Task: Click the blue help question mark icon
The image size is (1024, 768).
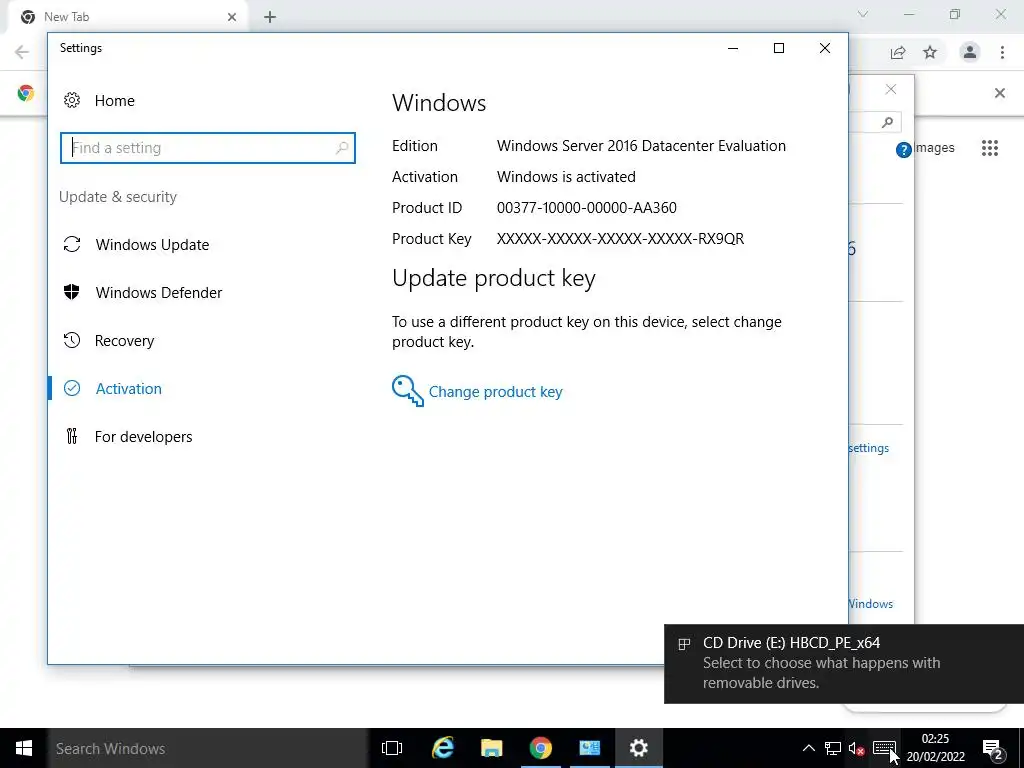Action: click(x=904, y=150)
